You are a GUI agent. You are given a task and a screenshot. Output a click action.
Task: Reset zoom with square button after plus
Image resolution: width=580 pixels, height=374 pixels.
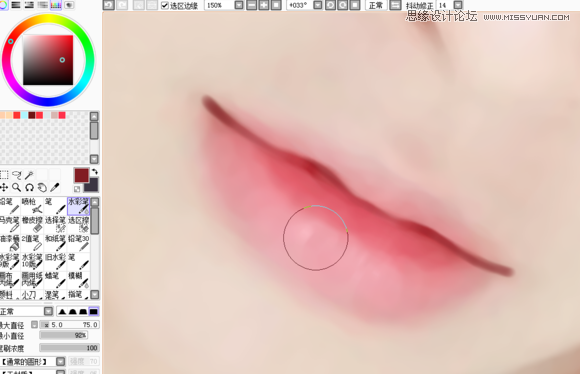[x=276, y=5]
